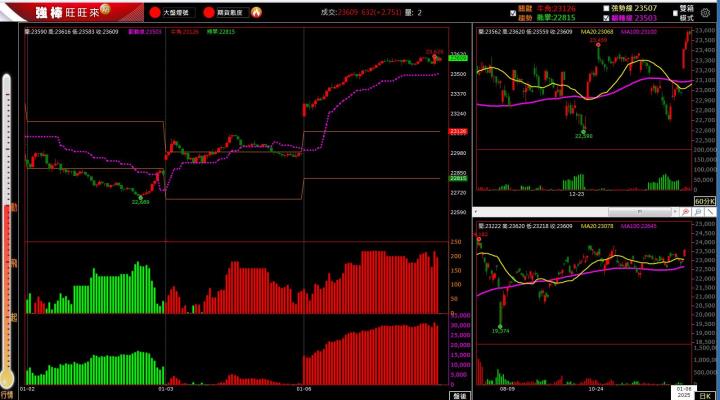Uncheck the purple trend line 23503 checkbox
The height and width of the screenshot is (400, 720).
coord(606,18)
